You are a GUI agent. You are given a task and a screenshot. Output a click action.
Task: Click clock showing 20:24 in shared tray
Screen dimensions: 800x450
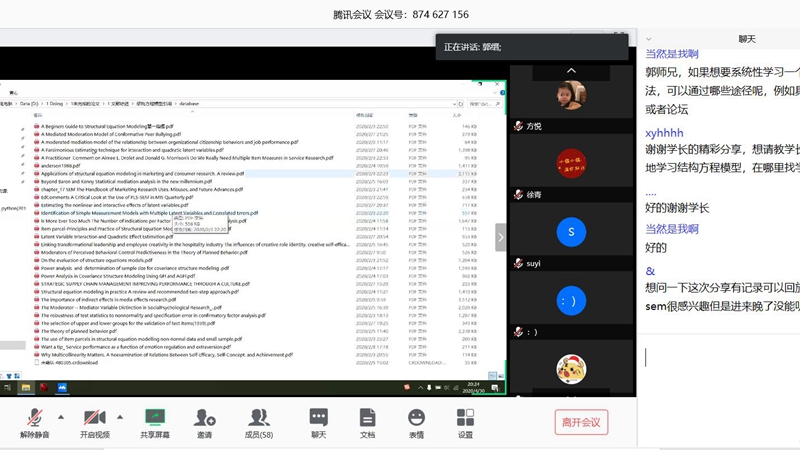(x=473, y=388)
